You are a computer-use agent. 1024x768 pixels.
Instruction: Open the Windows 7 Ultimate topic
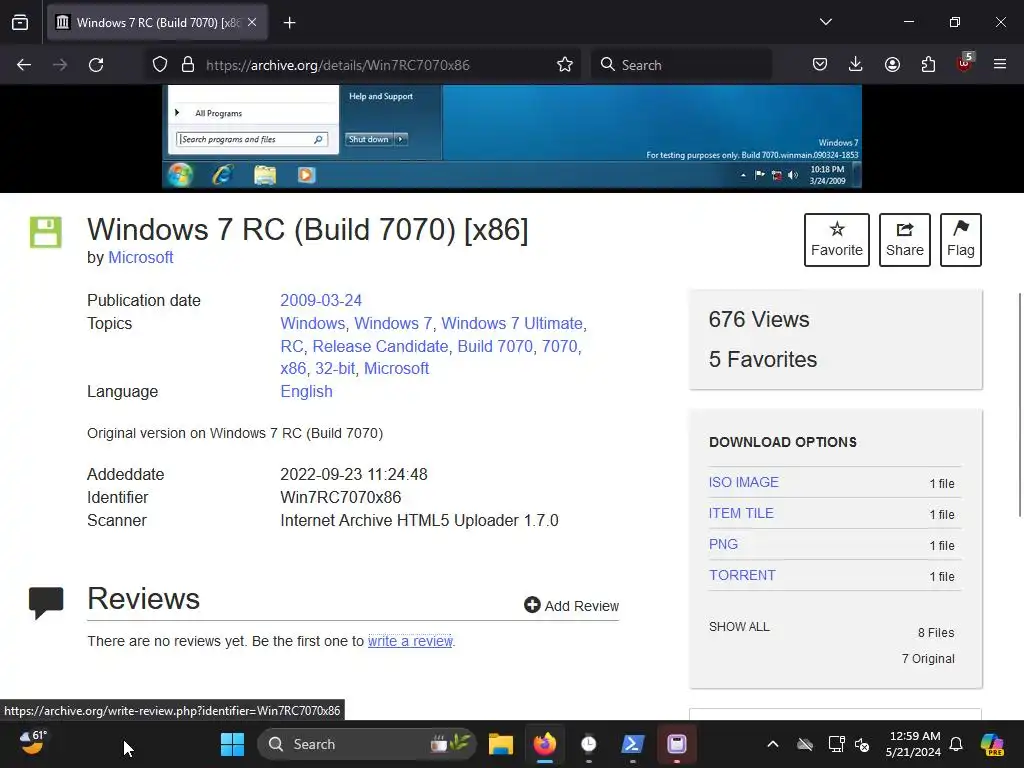point(512,323)
